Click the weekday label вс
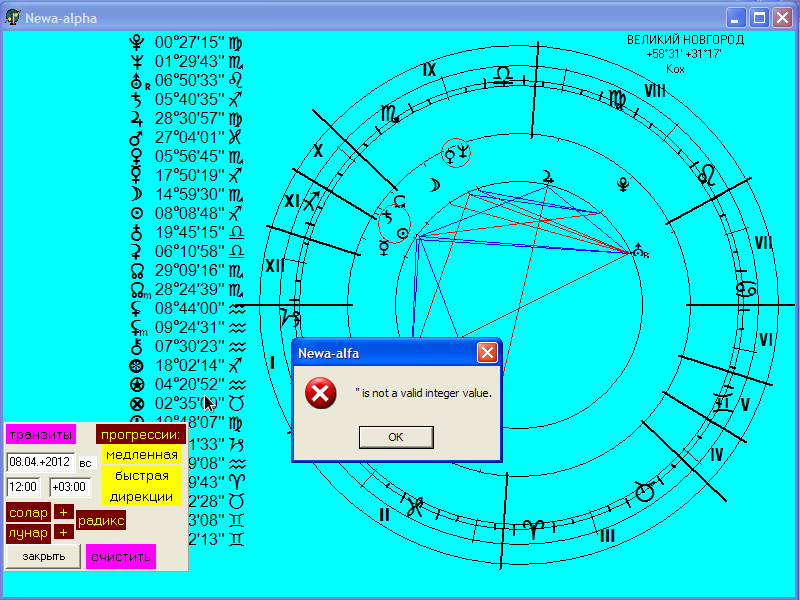 86,463
